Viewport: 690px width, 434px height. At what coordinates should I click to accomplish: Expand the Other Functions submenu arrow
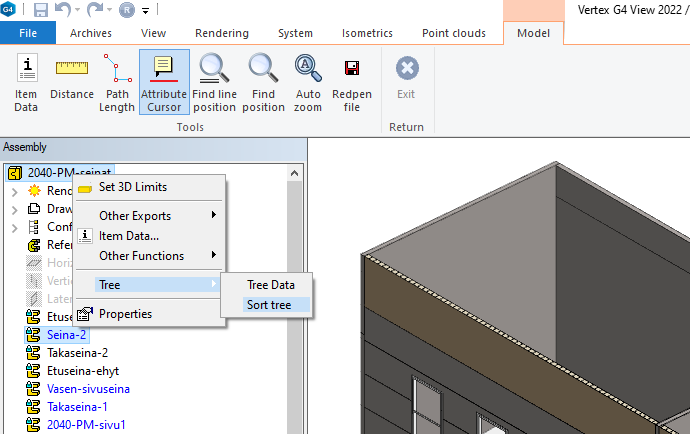[213, 256]
